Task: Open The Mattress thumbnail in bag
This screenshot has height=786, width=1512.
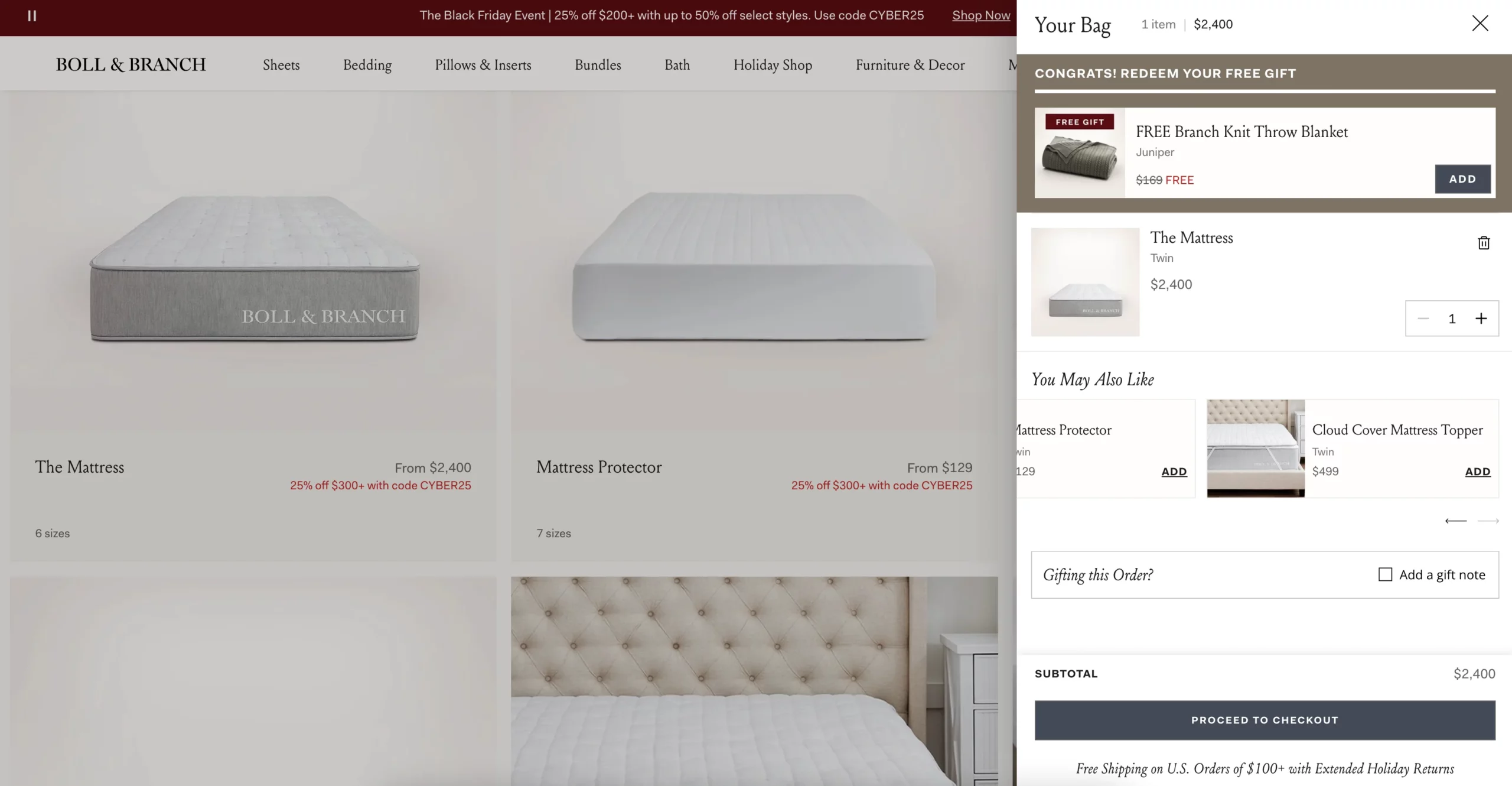Action: coord(1086,282)
